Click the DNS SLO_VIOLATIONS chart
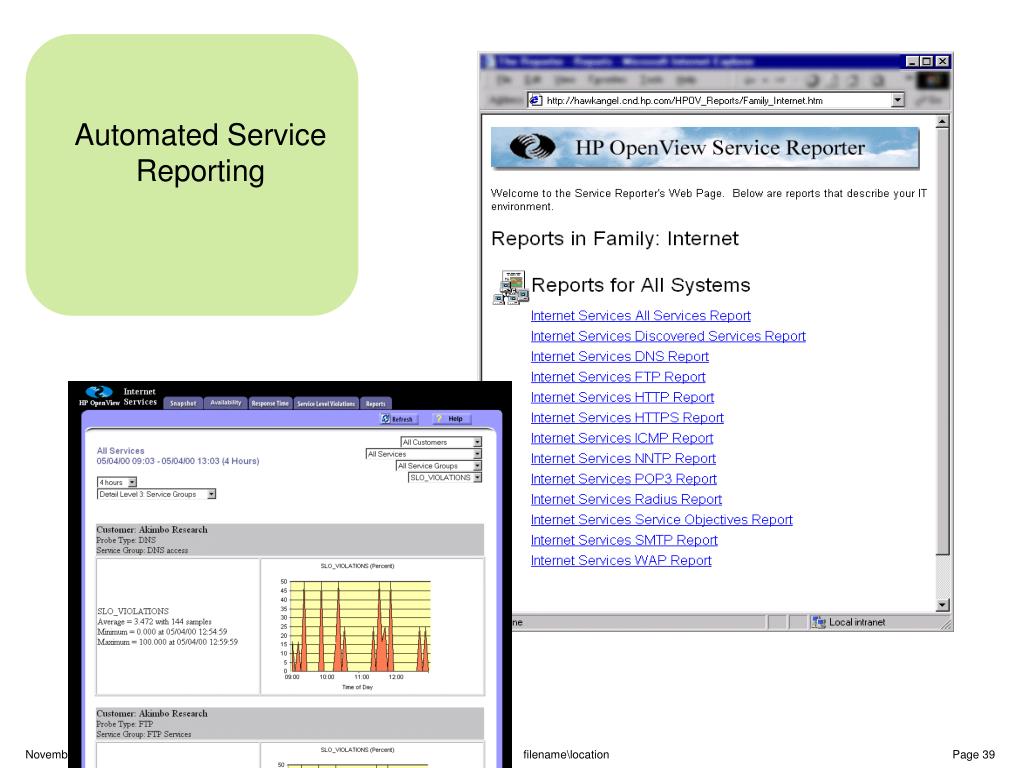 tap(372, 626)
